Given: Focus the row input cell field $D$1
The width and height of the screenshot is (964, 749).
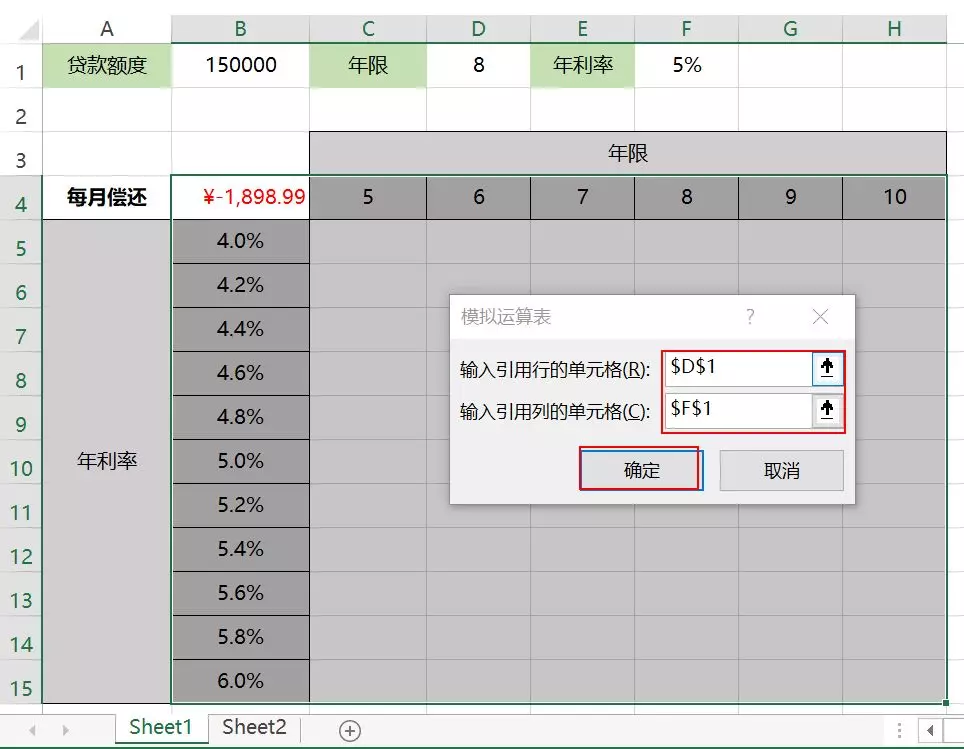Looking at the screenshot, I should click(738, 368).
